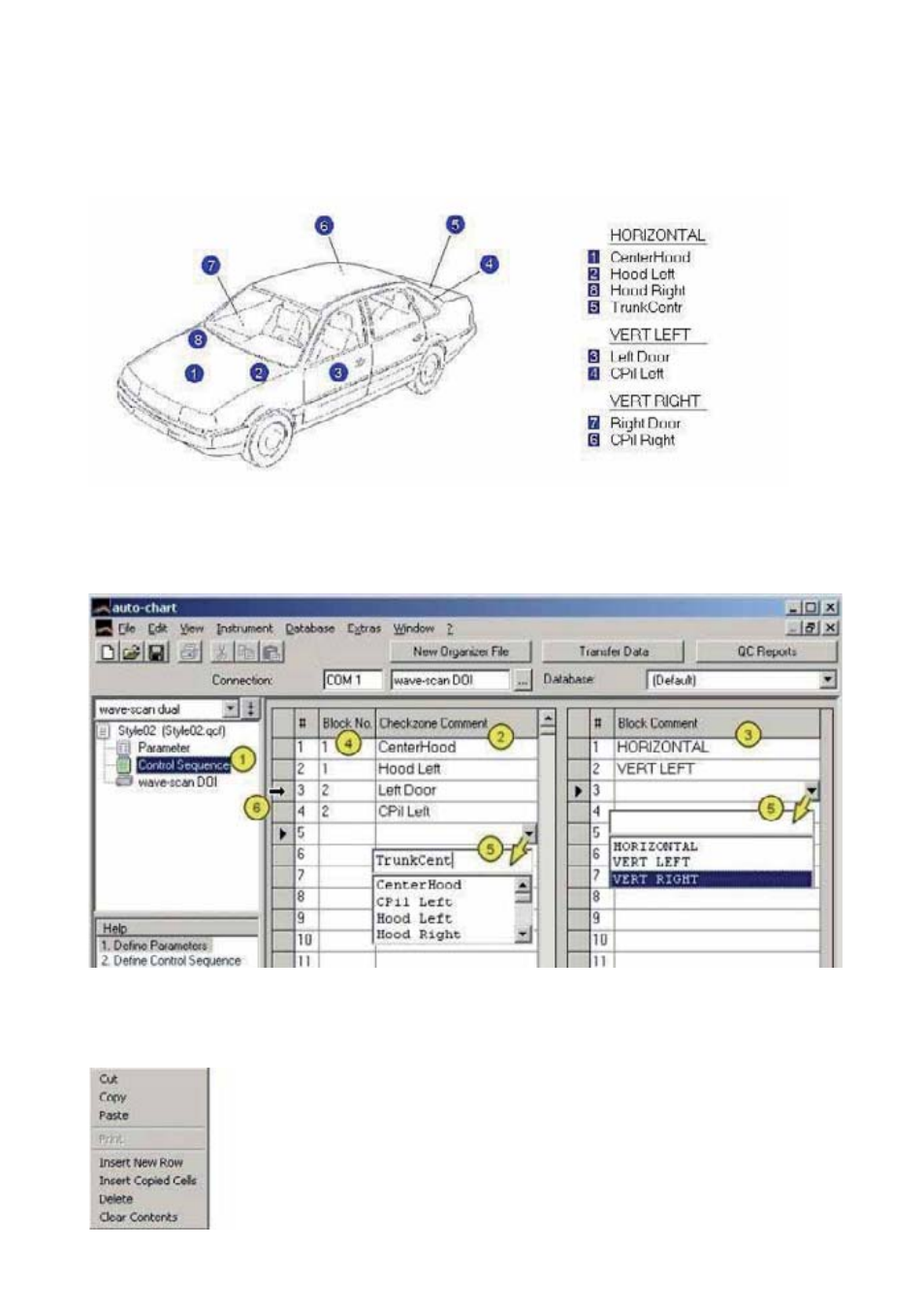
Task: Click the Parameter icon in the tree
Action: pyautogui.click(x=123, y=748)
